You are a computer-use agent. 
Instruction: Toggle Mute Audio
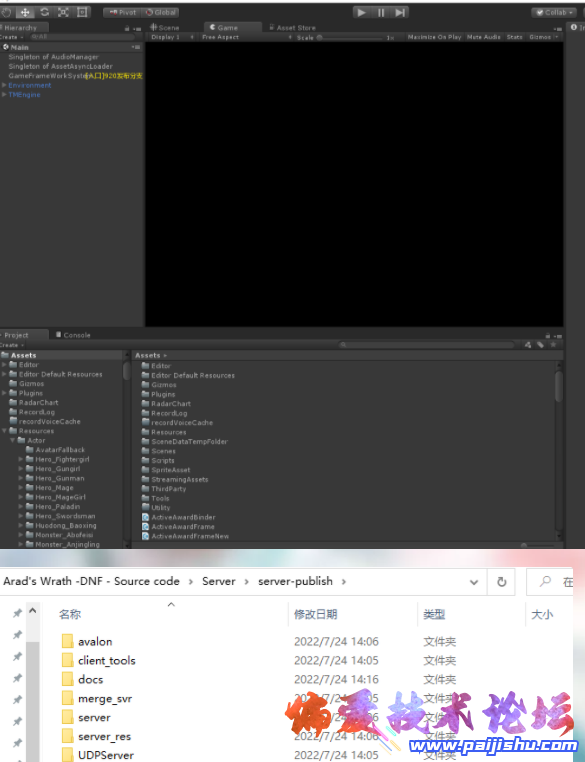pos(483,37)
